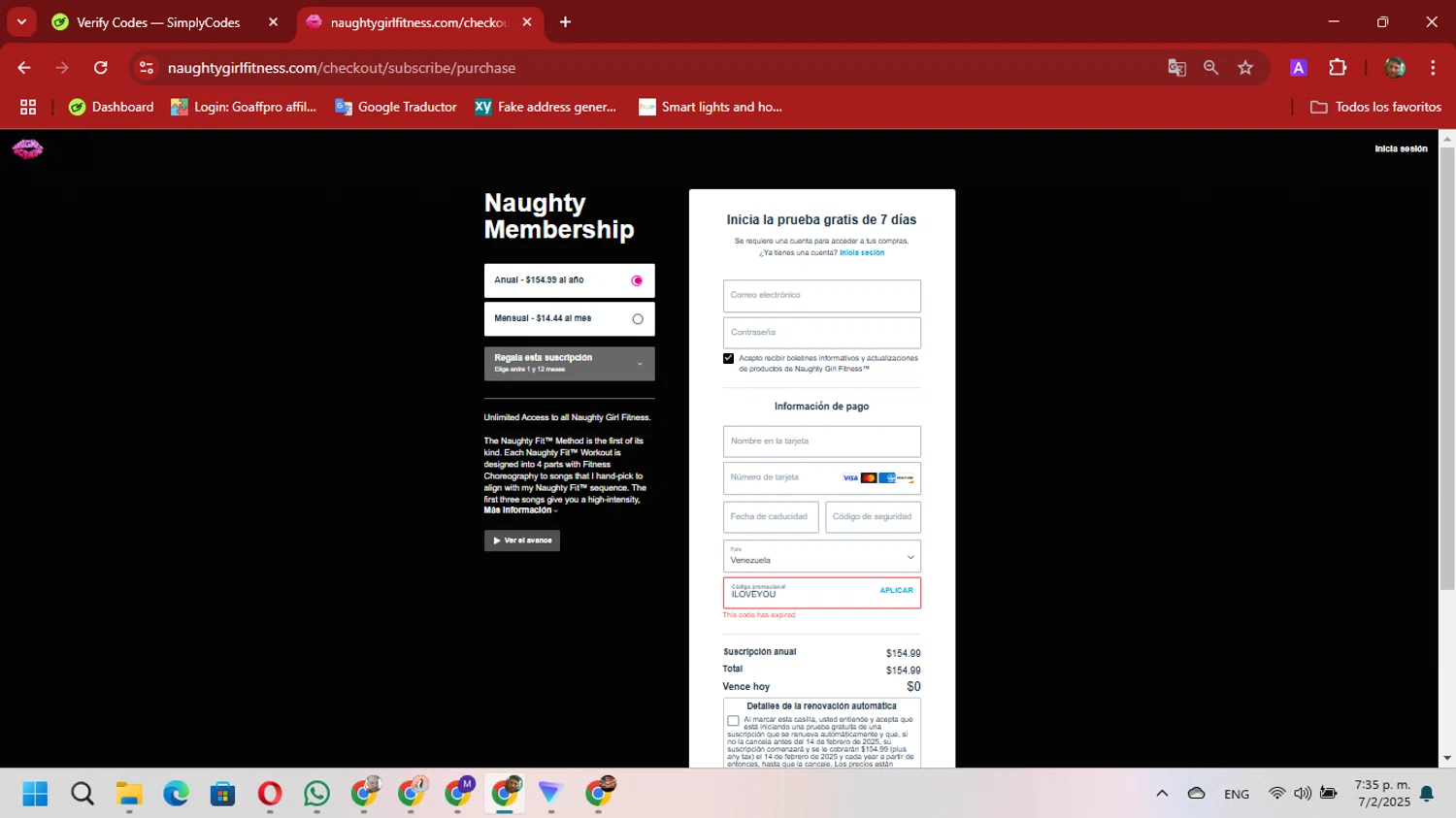
Task: Switch to the naughtygirlfitness.com checkout tab
Action: [419, 22]
